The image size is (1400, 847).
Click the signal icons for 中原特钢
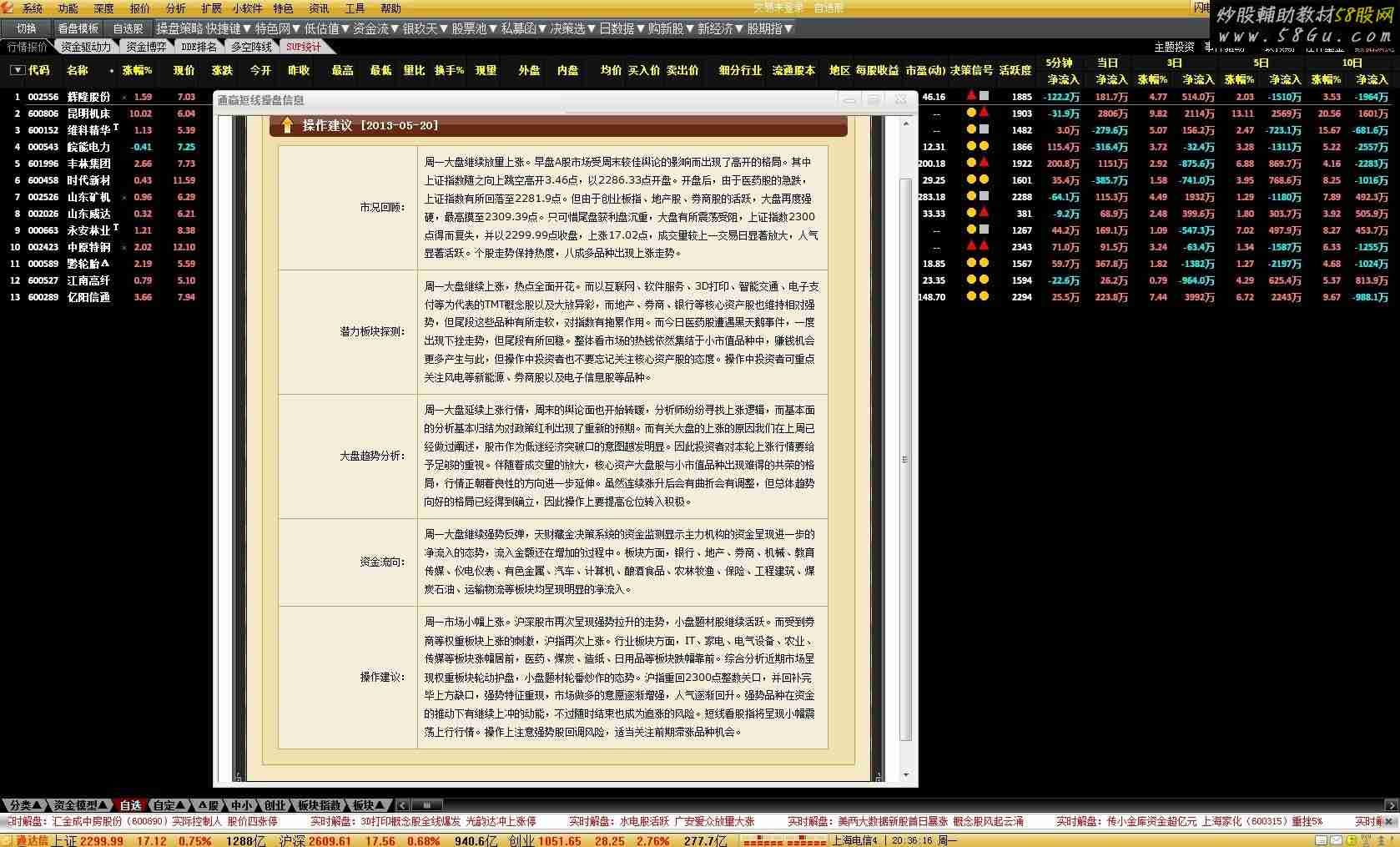(977, 246)
